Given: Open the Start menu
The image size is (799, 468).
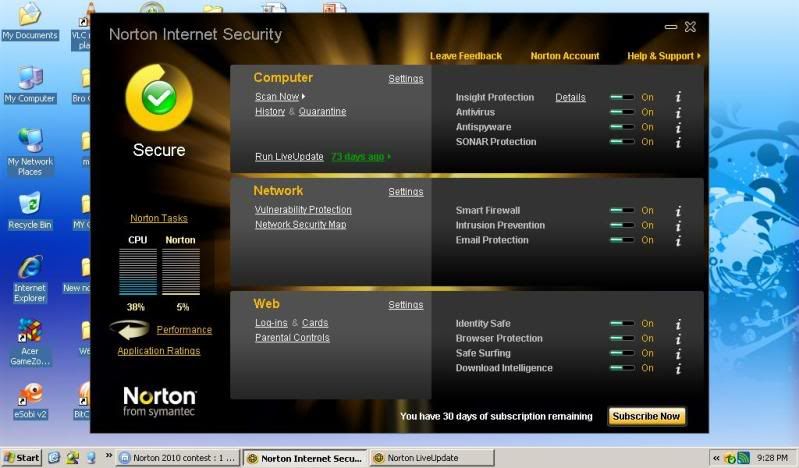Looking at the screenshot, I should click(x=21, y=458).
